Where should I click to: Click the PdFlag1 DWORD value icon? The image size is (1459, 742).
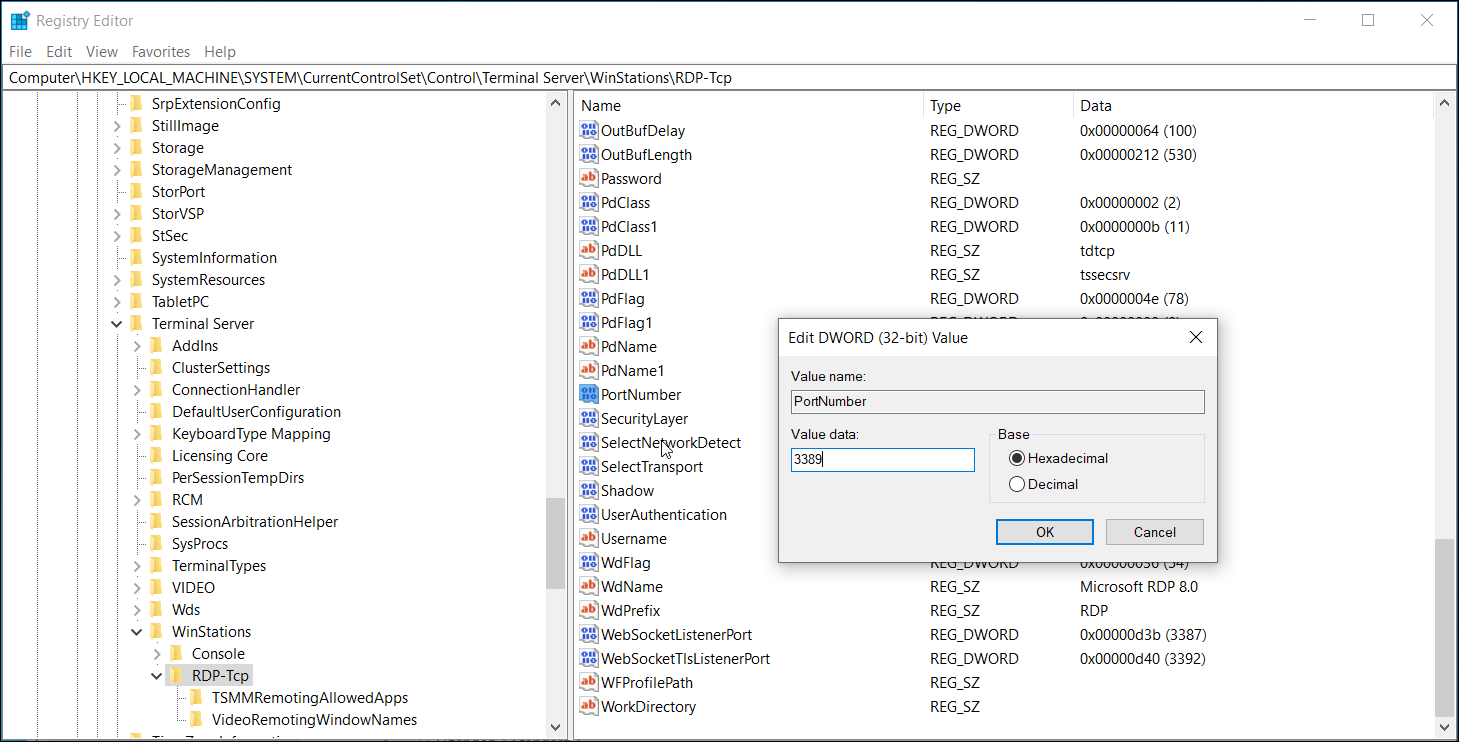click(x=589, y=323)
